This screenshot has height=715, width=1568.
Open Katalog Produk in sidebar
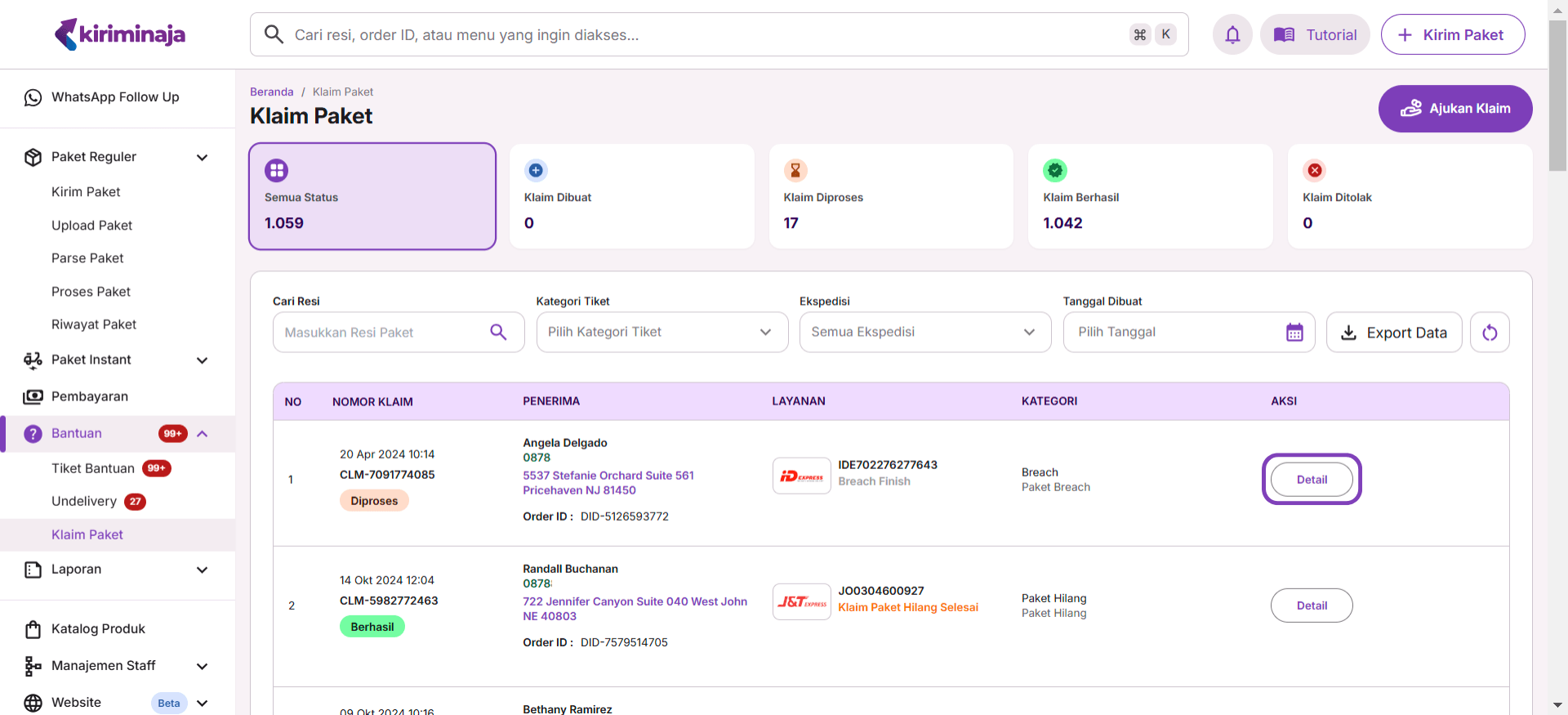point(98,628)
